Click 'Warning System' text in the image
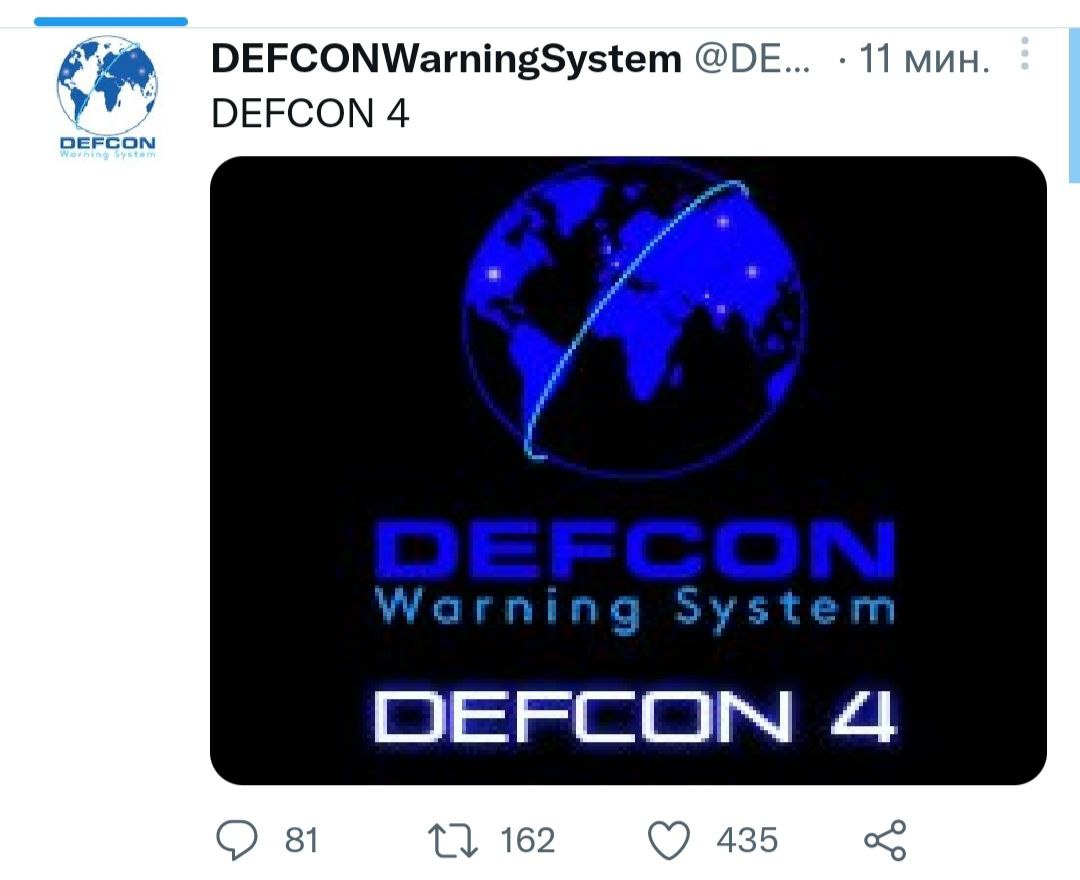Image resolution: width=1080 pixels, height=880 pixels. (635, 609)
